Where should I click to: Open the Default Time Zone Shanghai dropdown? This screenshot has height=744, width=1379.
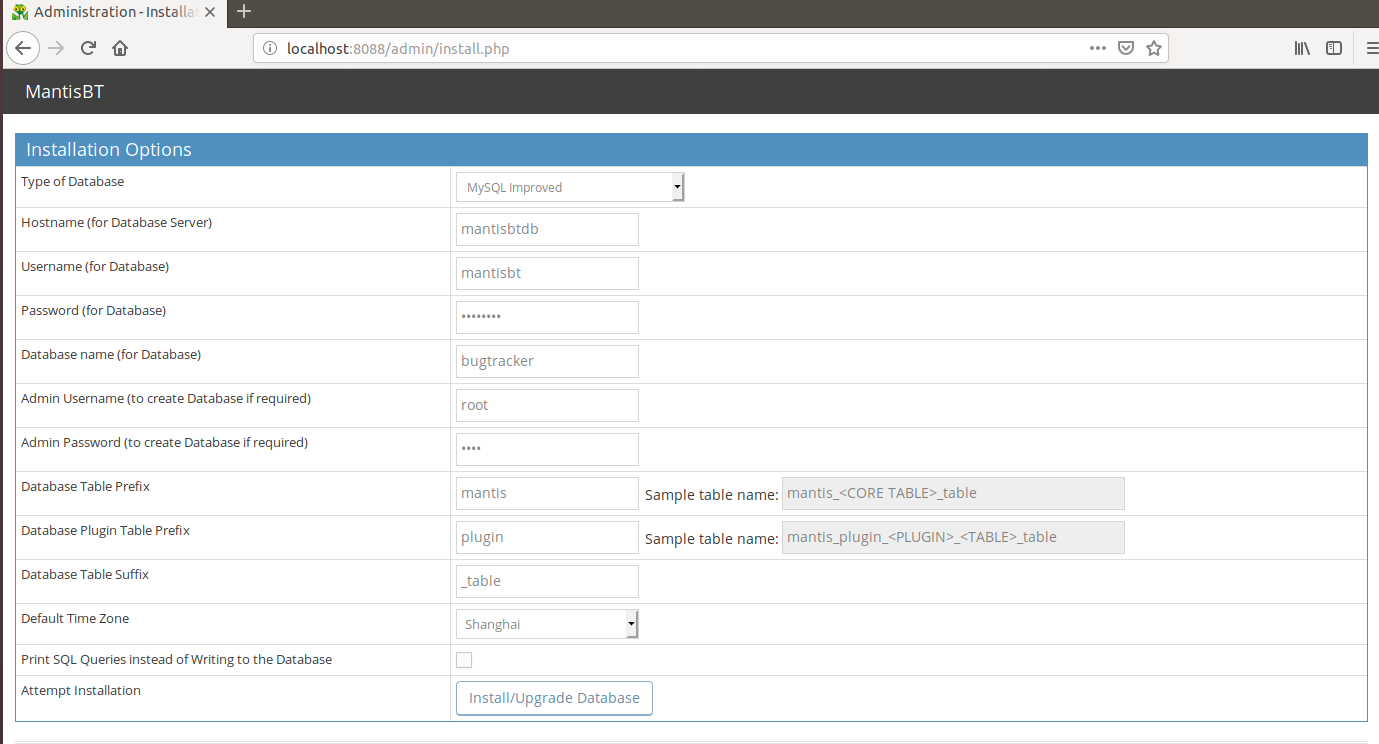[547, 624]
